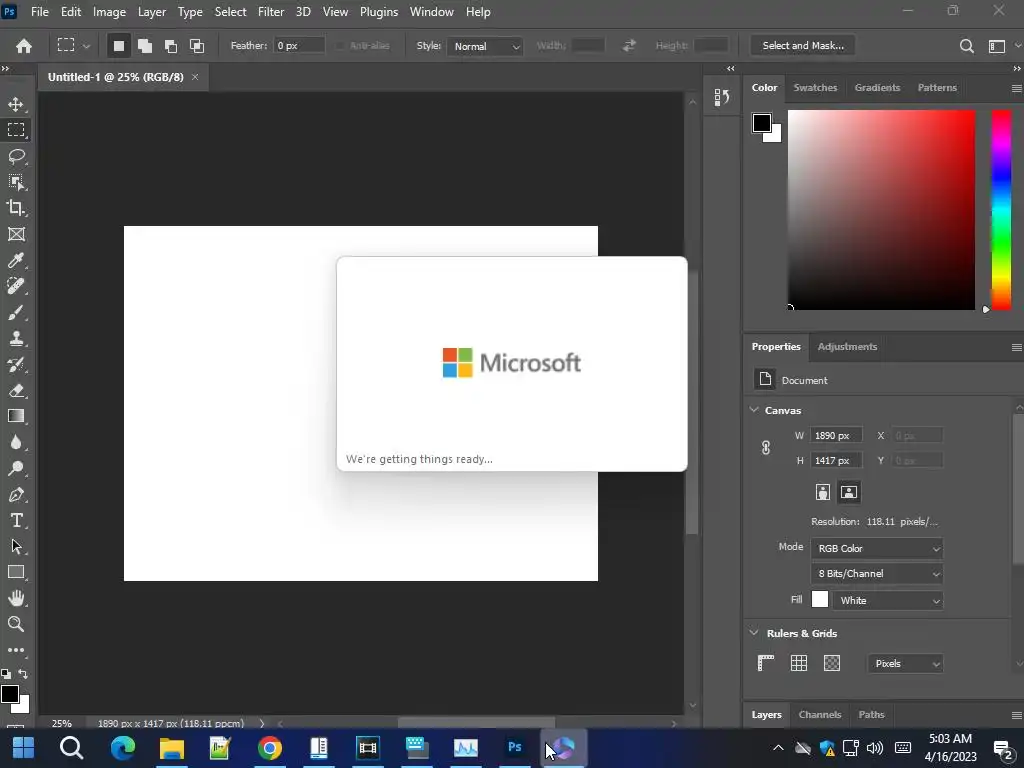The image size is (1024, 768).
Task: Switch to the Swatches tab
Action: click(x=815, y=88)
